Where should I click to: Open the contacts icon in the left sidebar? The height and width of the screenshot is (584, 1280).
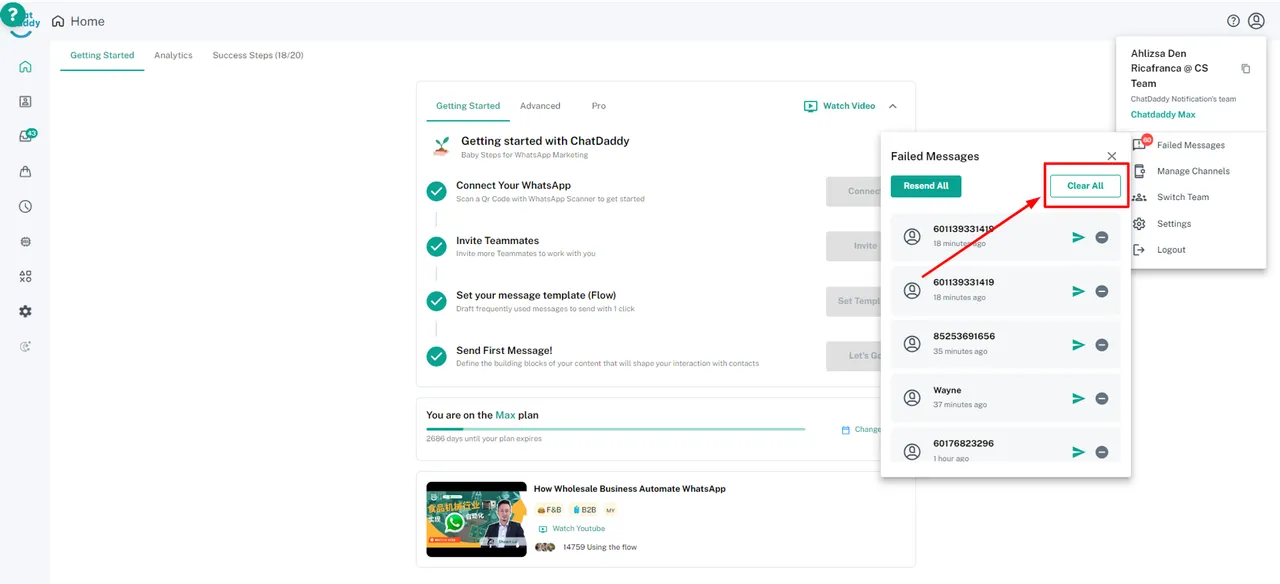(25, 102)
